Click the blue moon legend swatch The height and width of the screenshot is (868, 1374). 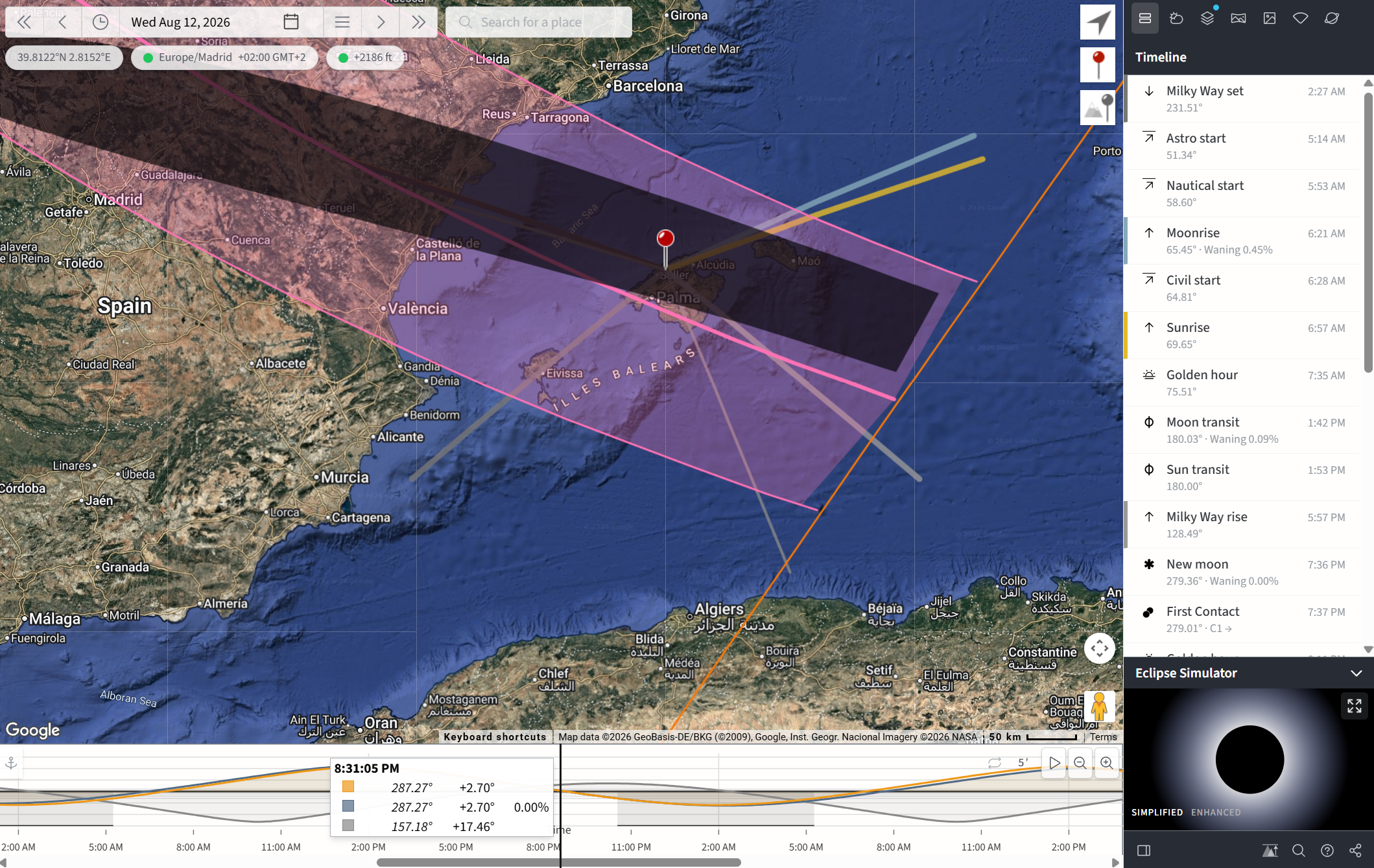point(348,806)
